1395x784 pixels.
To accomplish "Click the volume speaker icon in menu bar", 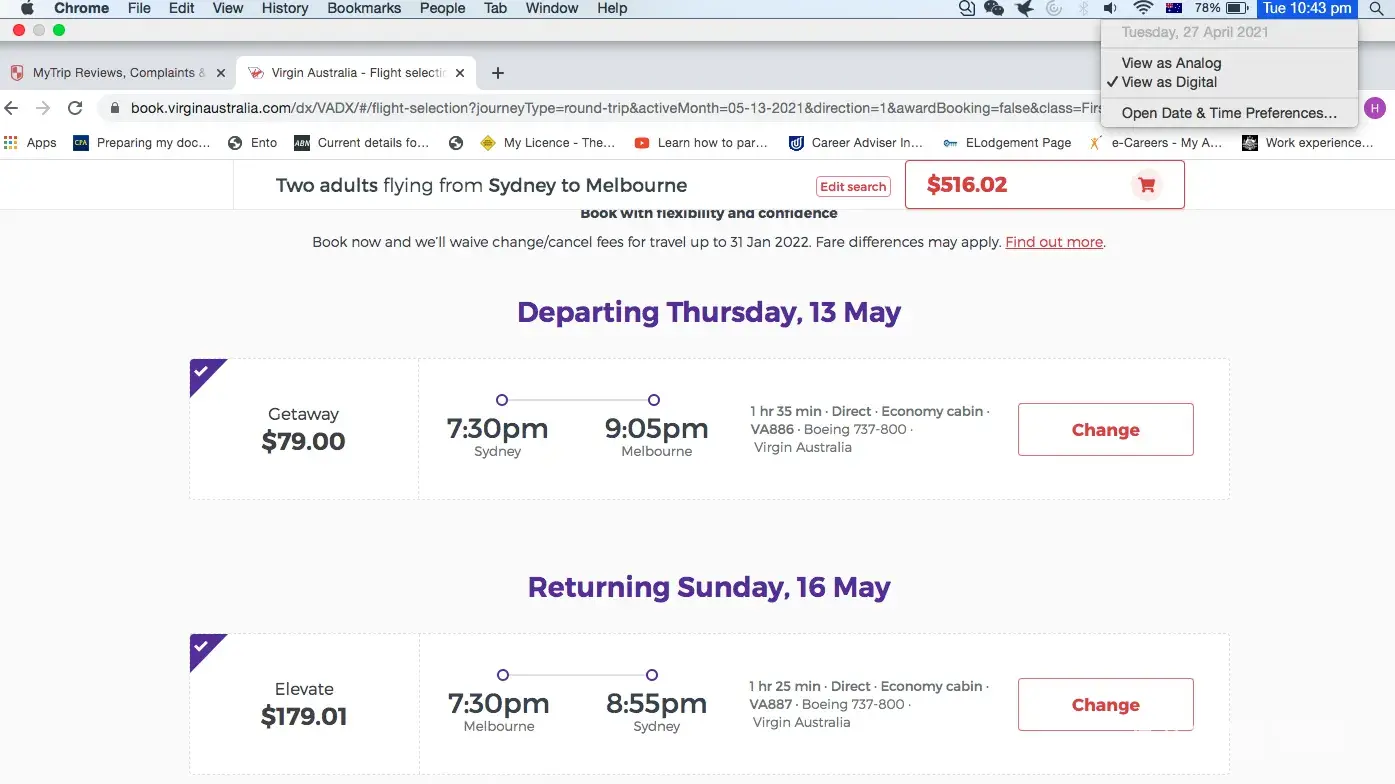I will 1110,8.
